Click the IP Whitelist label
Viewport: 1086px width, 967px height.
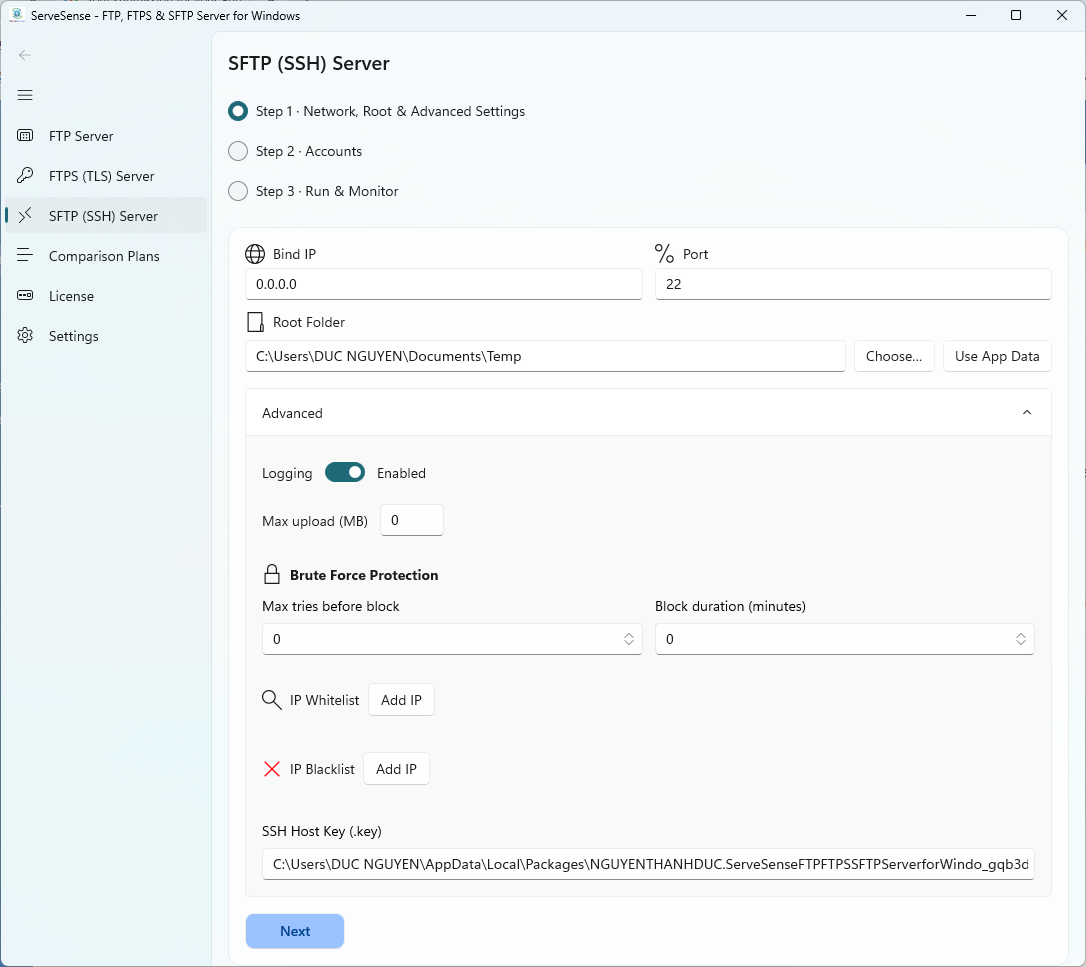[324, 700]
